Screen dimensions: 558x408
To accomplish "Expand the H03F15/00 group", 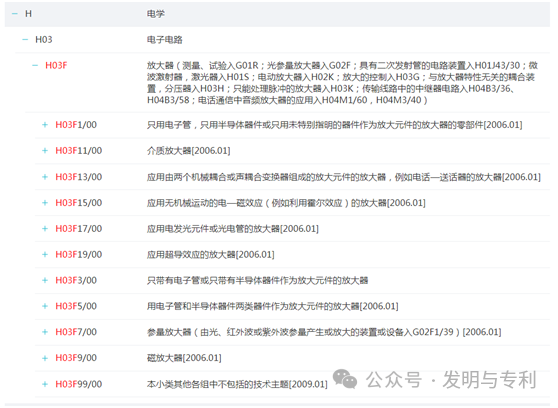I will 45,203.
